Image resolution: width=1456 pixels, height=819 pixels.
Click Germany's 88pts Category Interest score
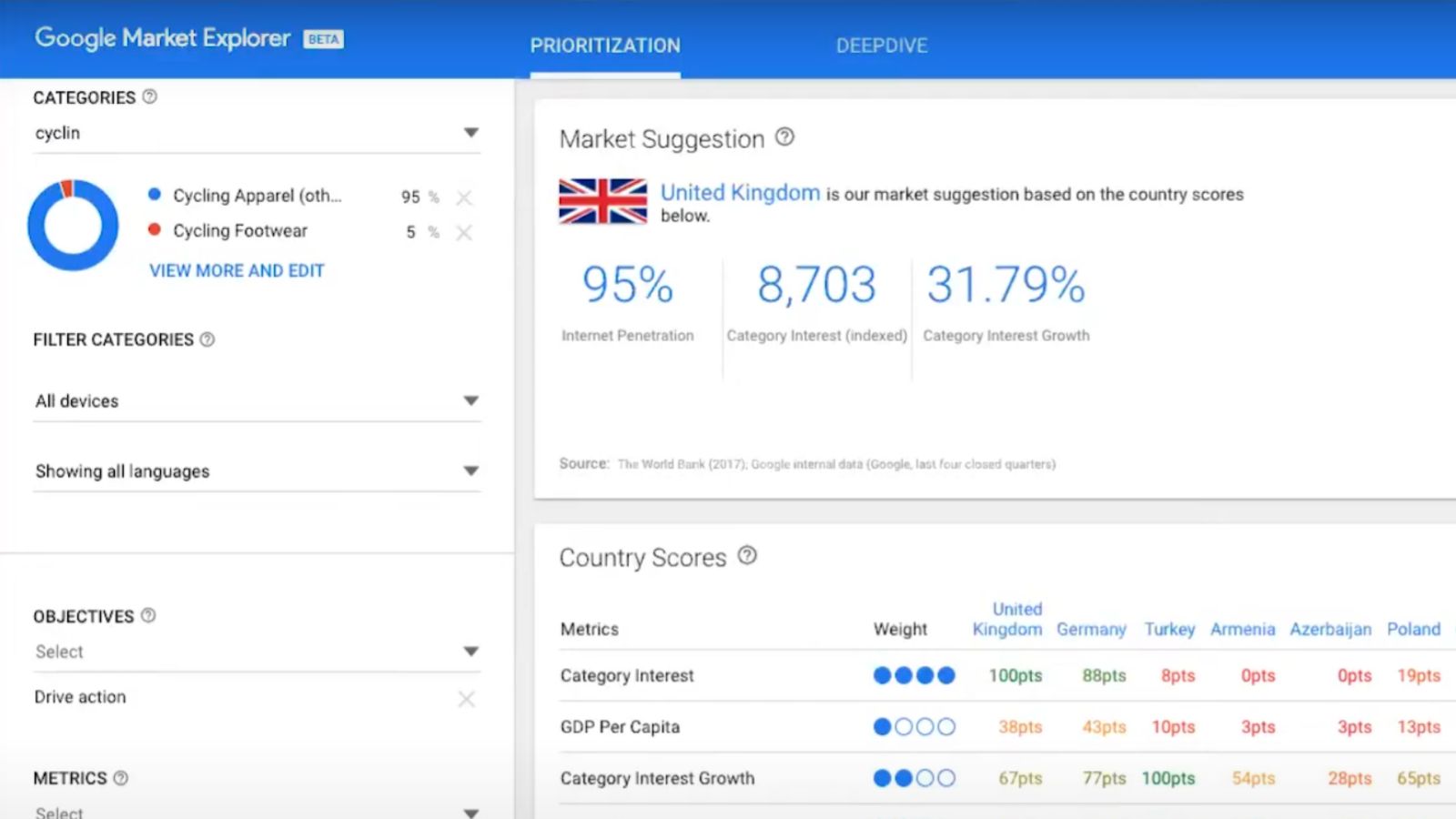[x=1104, y=675]
